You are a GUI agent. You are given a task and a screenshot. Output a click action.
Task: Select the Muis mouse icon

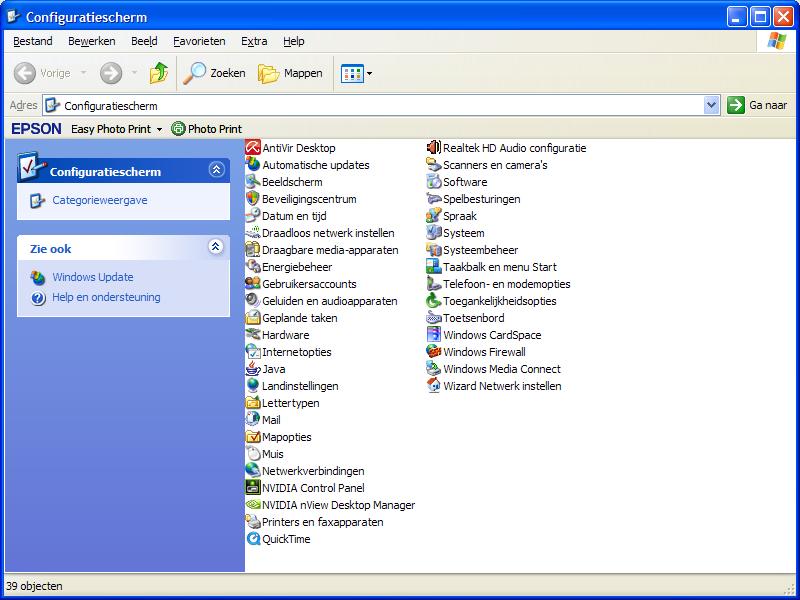[x=253, y=454]
